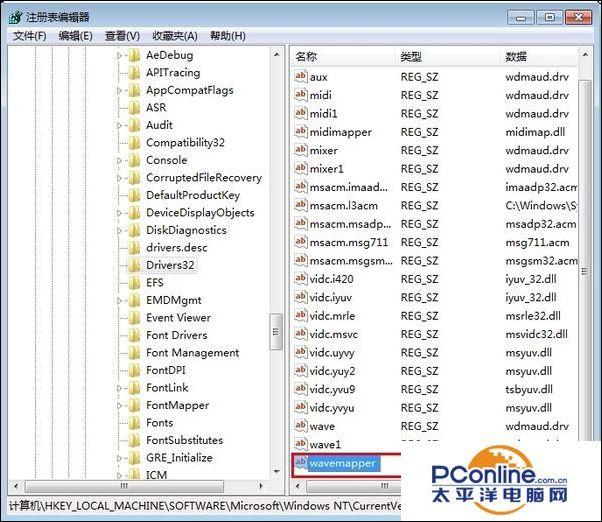Click the AeDebug folder icon

[134, 55]
